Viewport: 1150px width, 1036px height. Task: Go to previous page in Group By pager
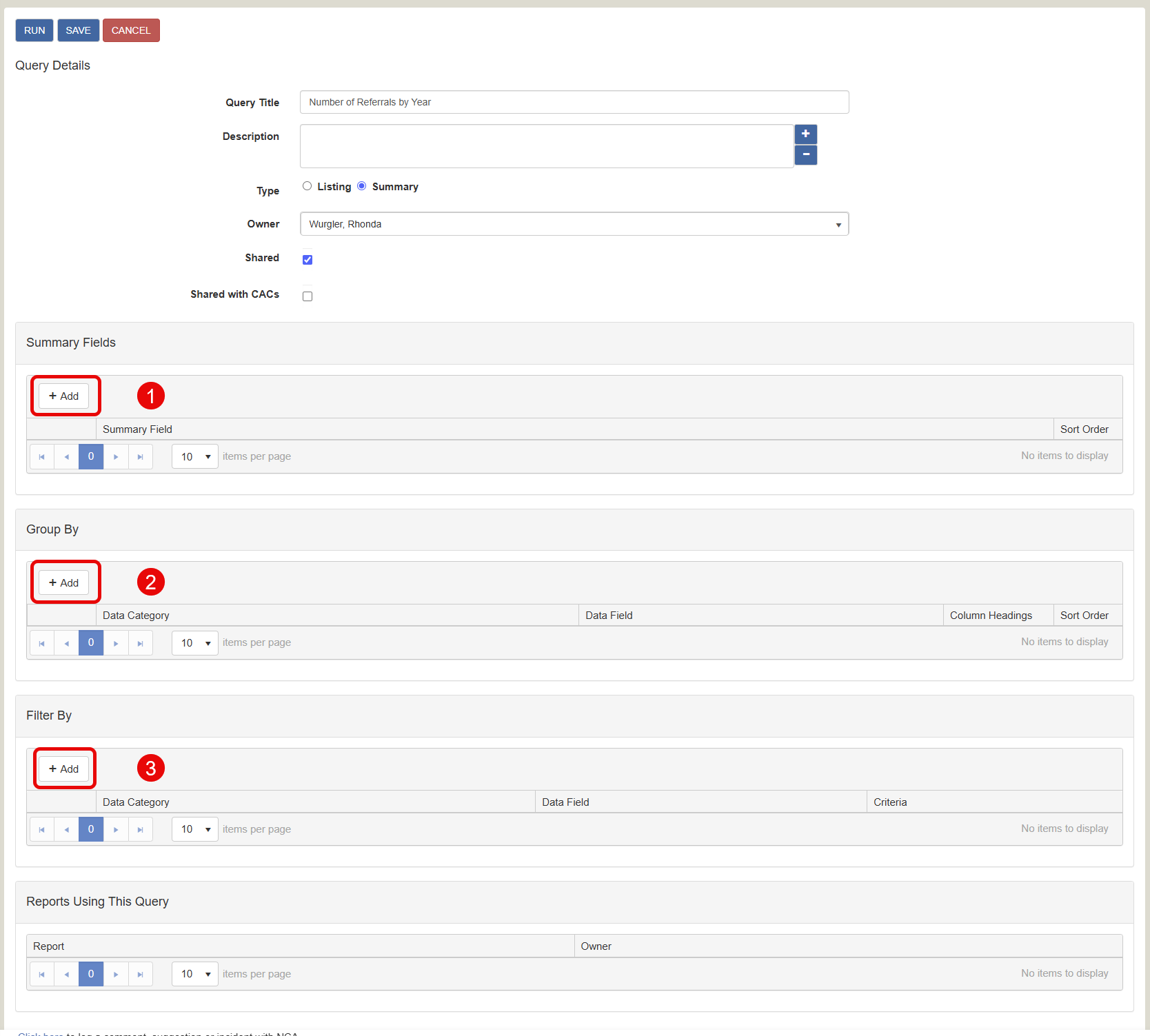point(66,643)
